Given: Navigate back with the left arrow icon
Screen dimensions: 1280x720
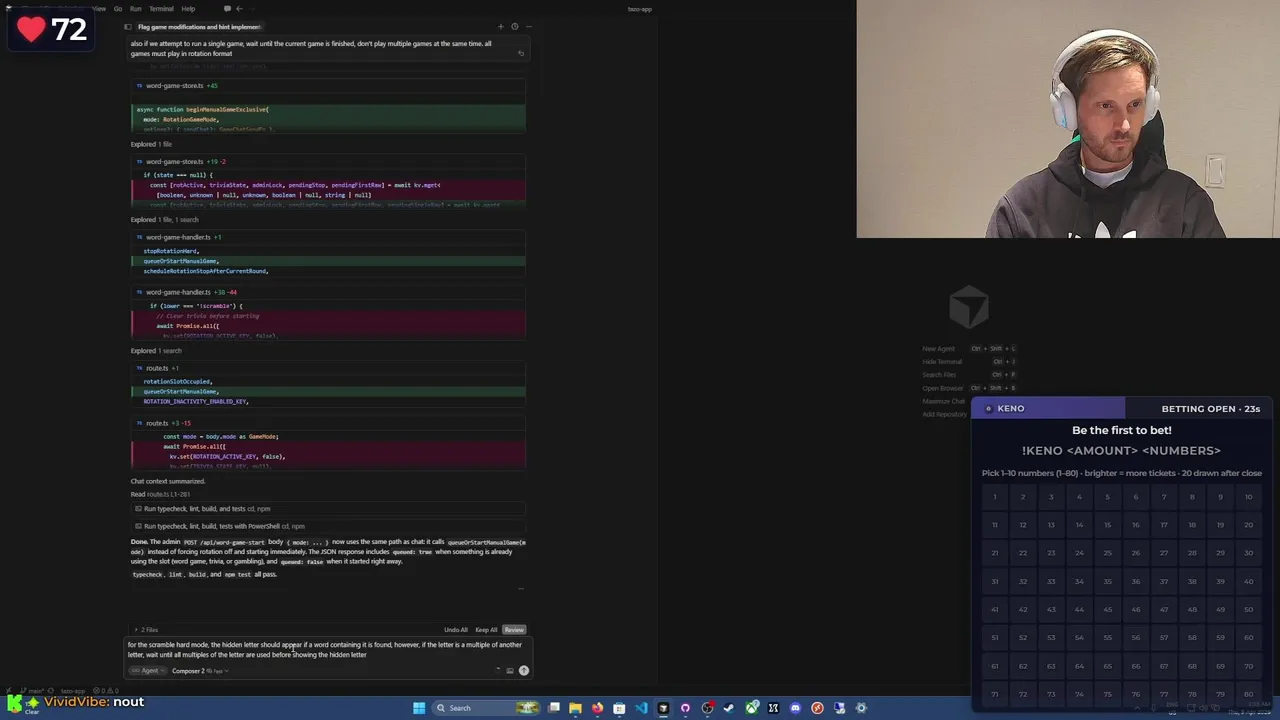Looking at the screenshot, I should 239,9.
